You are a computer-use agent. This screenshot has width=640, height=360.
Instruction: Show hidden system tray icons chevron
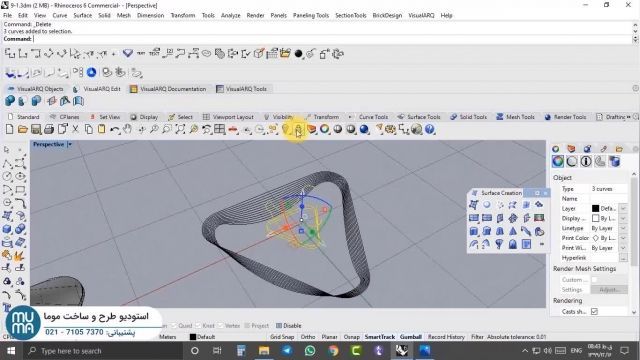525,351
